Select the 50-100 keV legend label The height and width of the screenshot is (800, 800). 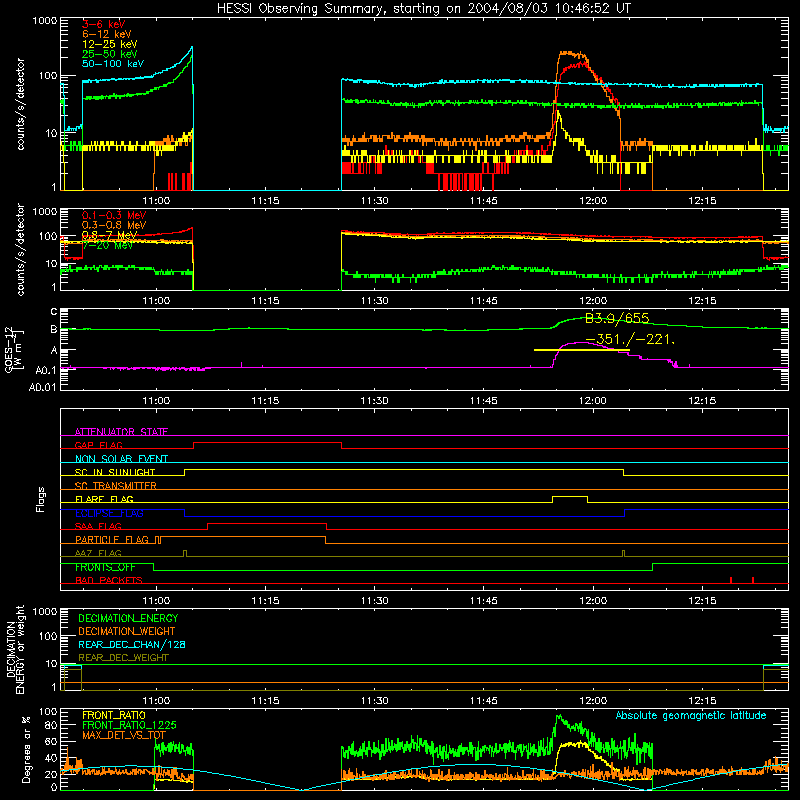(113, 64)
